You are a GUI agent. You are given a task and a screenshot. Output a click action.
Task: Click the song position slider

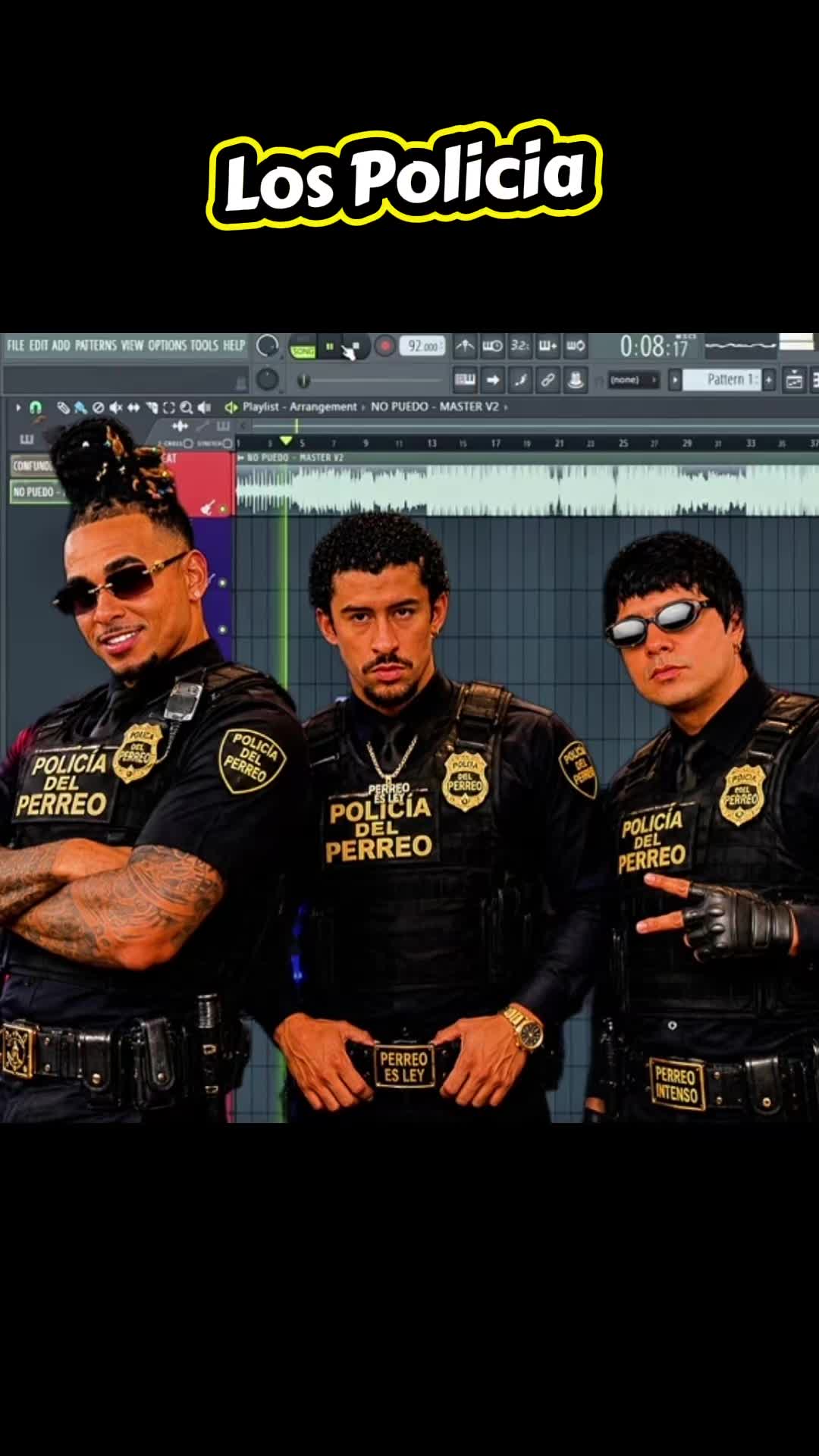point(370,380)
